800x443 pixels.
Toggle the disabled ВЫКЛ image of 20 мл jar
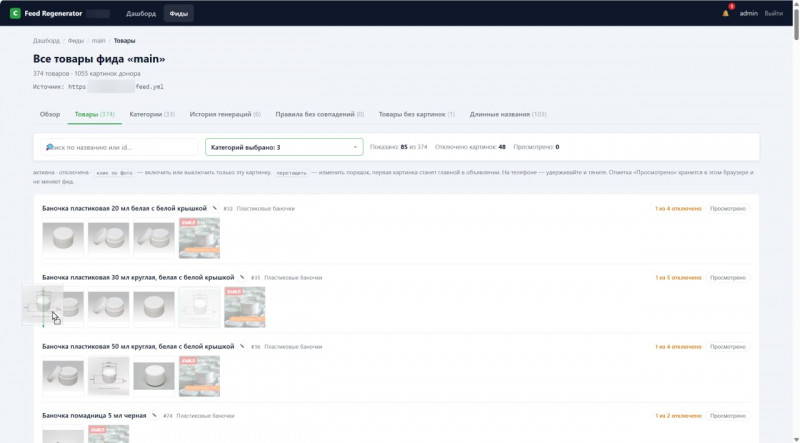(199, 238)
